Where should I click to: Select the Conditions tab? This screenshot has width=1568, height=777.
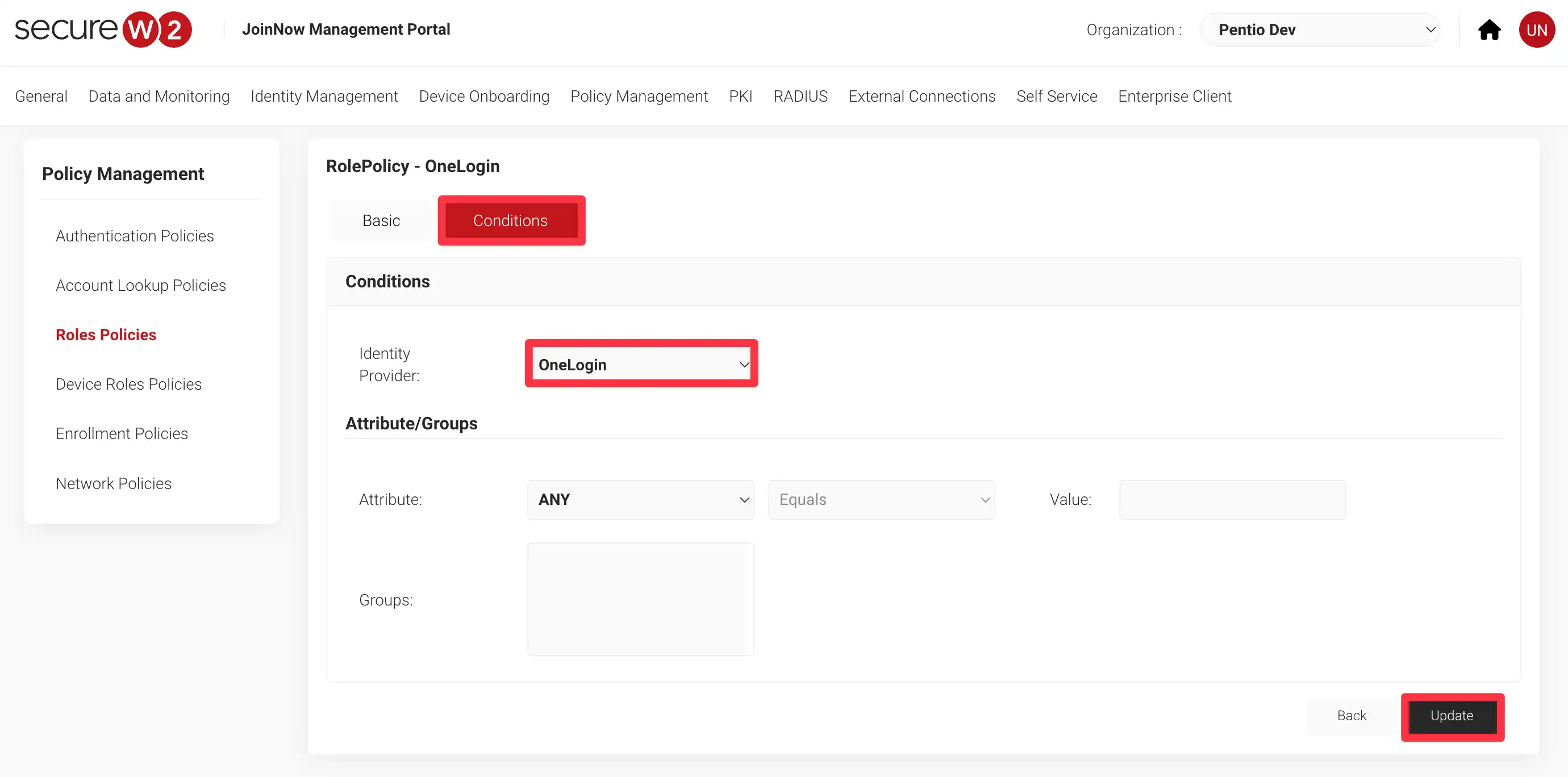[x=511, y=220]
